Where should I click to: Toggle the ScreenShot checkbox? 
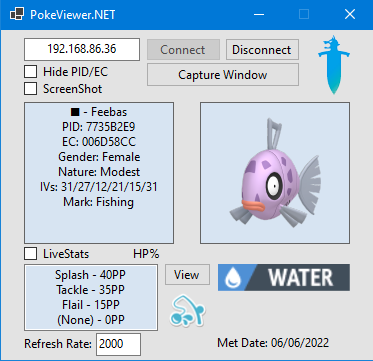(x=31, y=89)
